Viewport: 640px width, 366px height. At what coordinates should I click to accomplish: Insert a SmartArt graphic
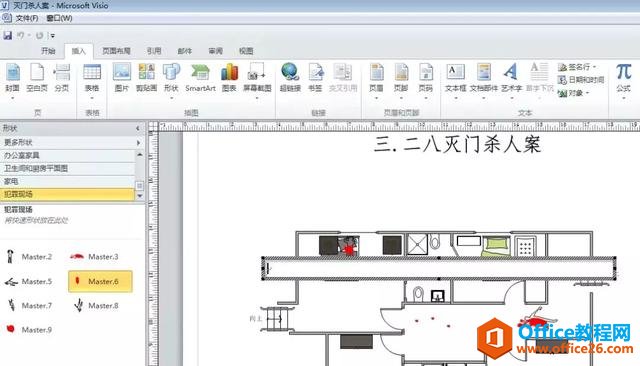pos(200,78)
